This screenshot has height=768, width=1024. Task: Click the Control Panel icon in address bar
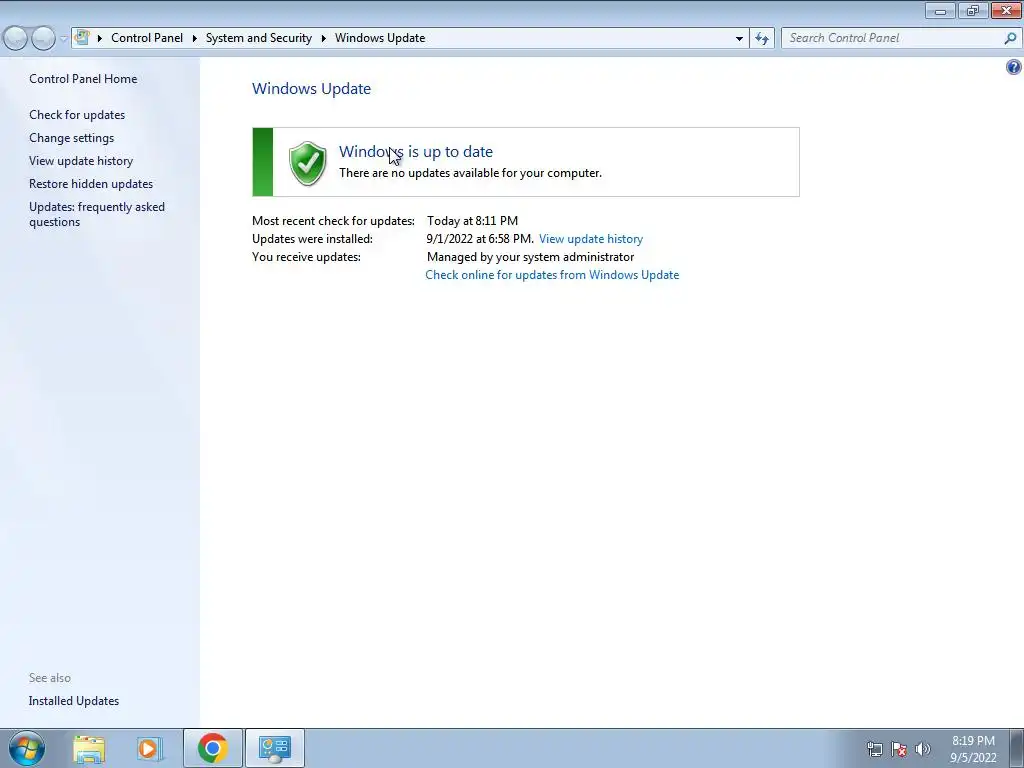(82, 37)
